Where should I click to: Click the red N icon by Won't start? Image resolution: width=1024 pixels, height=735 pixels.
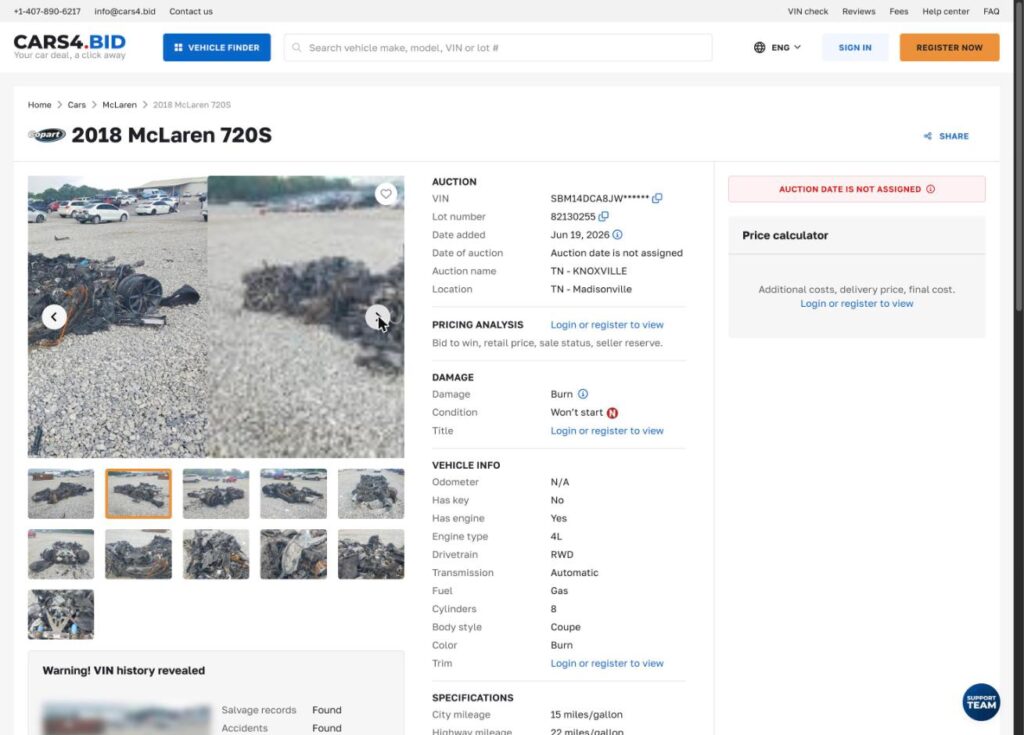[612, 413]
